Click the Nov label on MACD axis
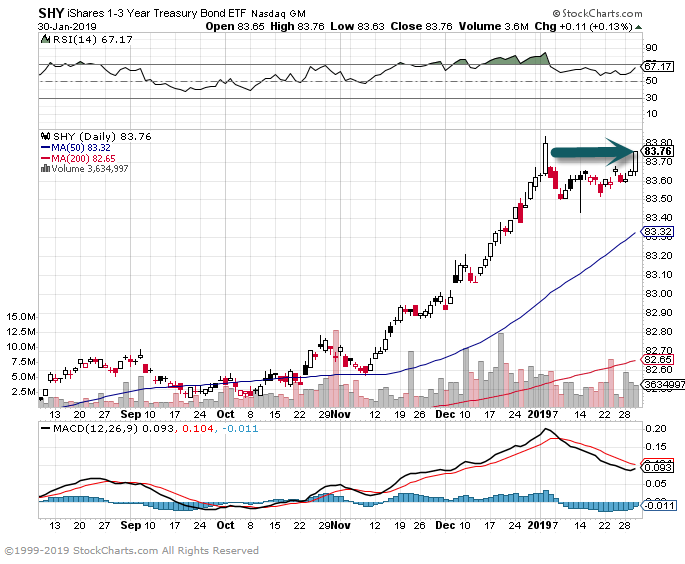 [341, 525]
